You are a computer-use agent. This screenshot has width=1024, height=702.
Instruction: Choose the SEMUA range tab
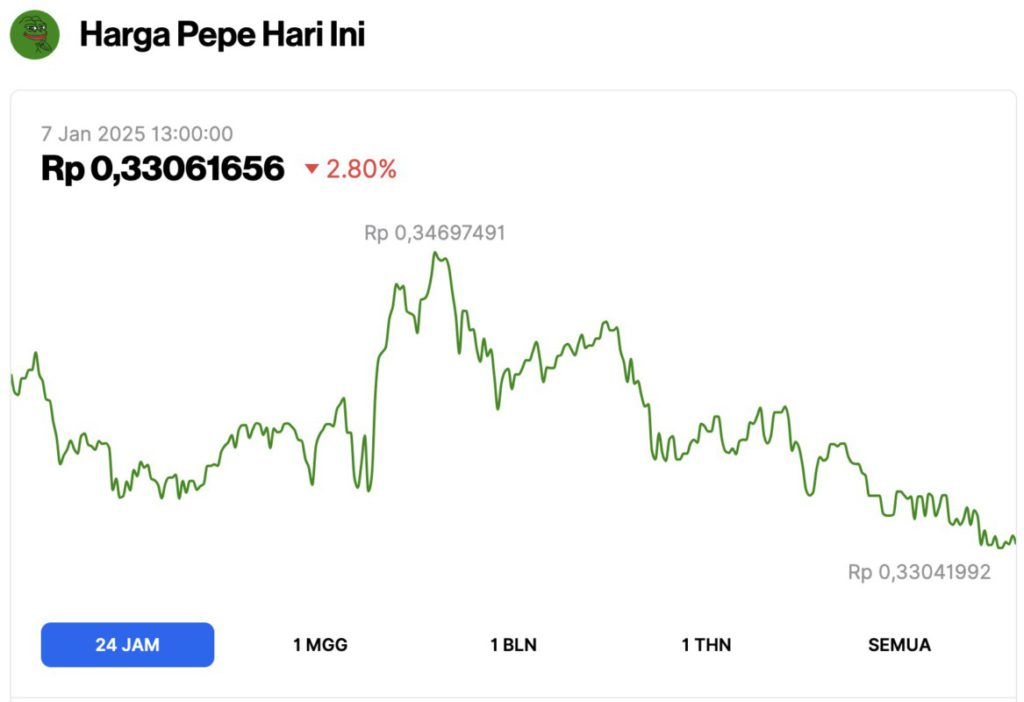click(899, 645)
